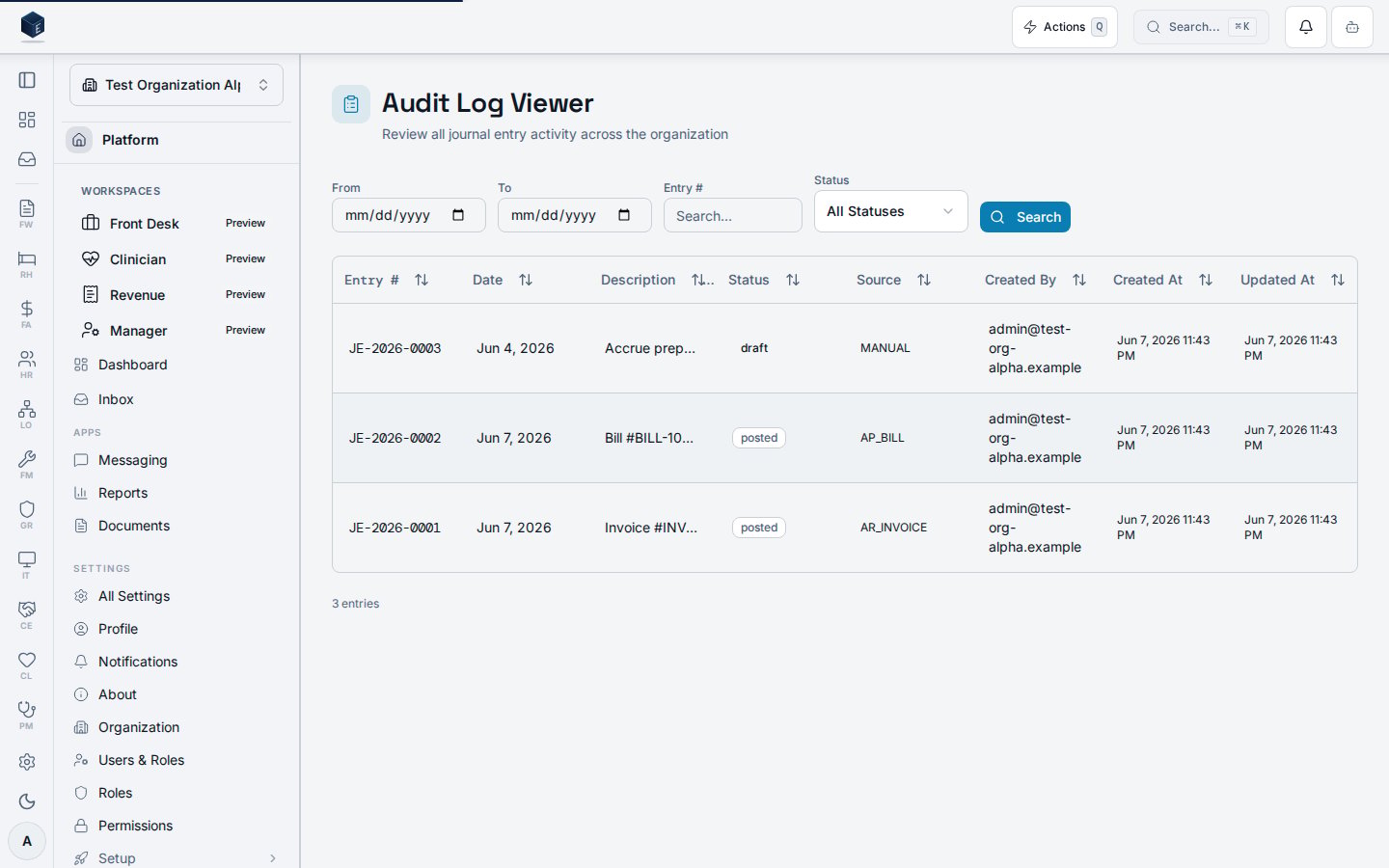Open the user avatar A
Image resolution: width=1389 pixels, height=868 pixels.
pos(27,841)
